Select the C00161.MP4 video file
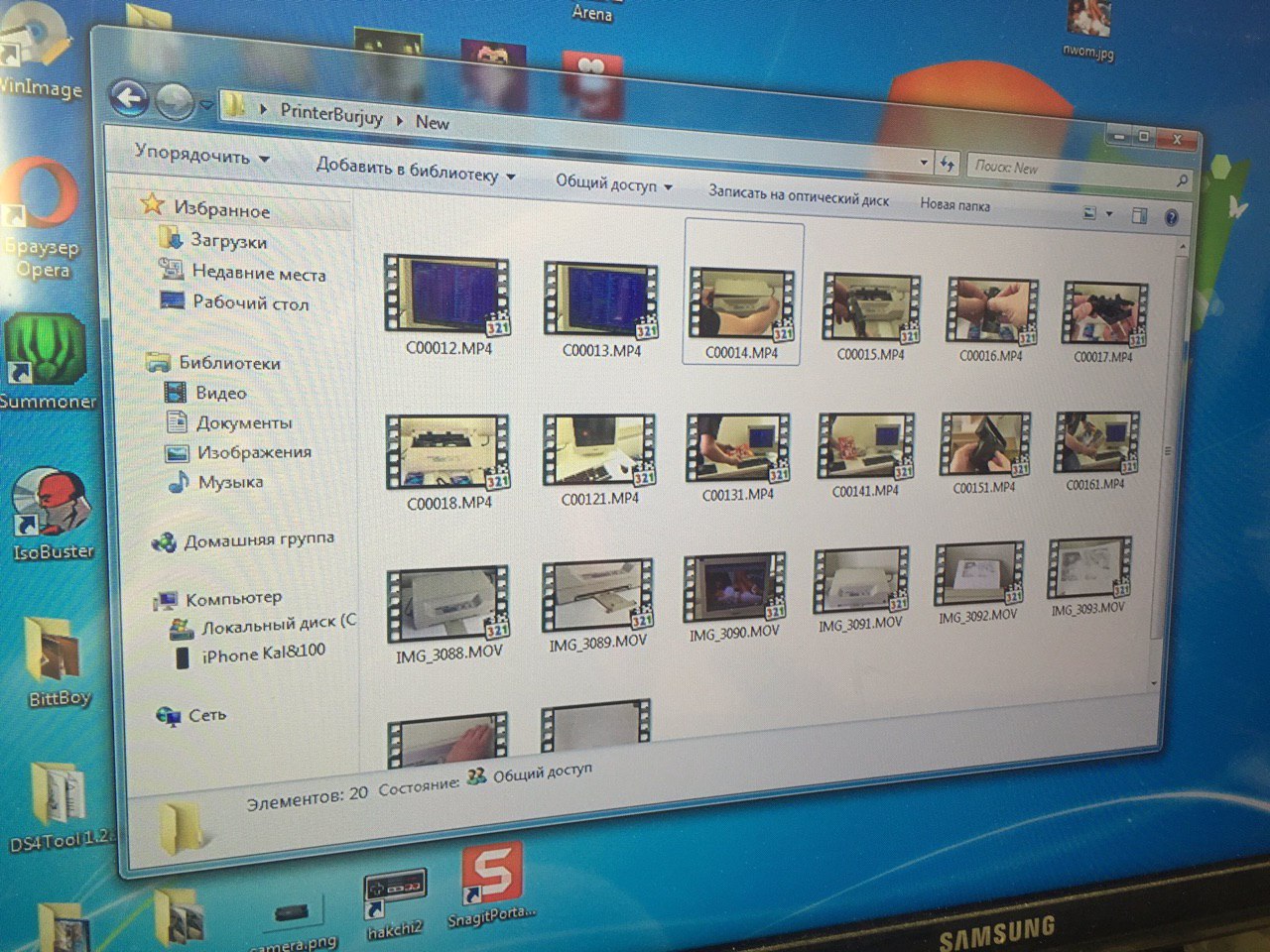 point(1095,450)
